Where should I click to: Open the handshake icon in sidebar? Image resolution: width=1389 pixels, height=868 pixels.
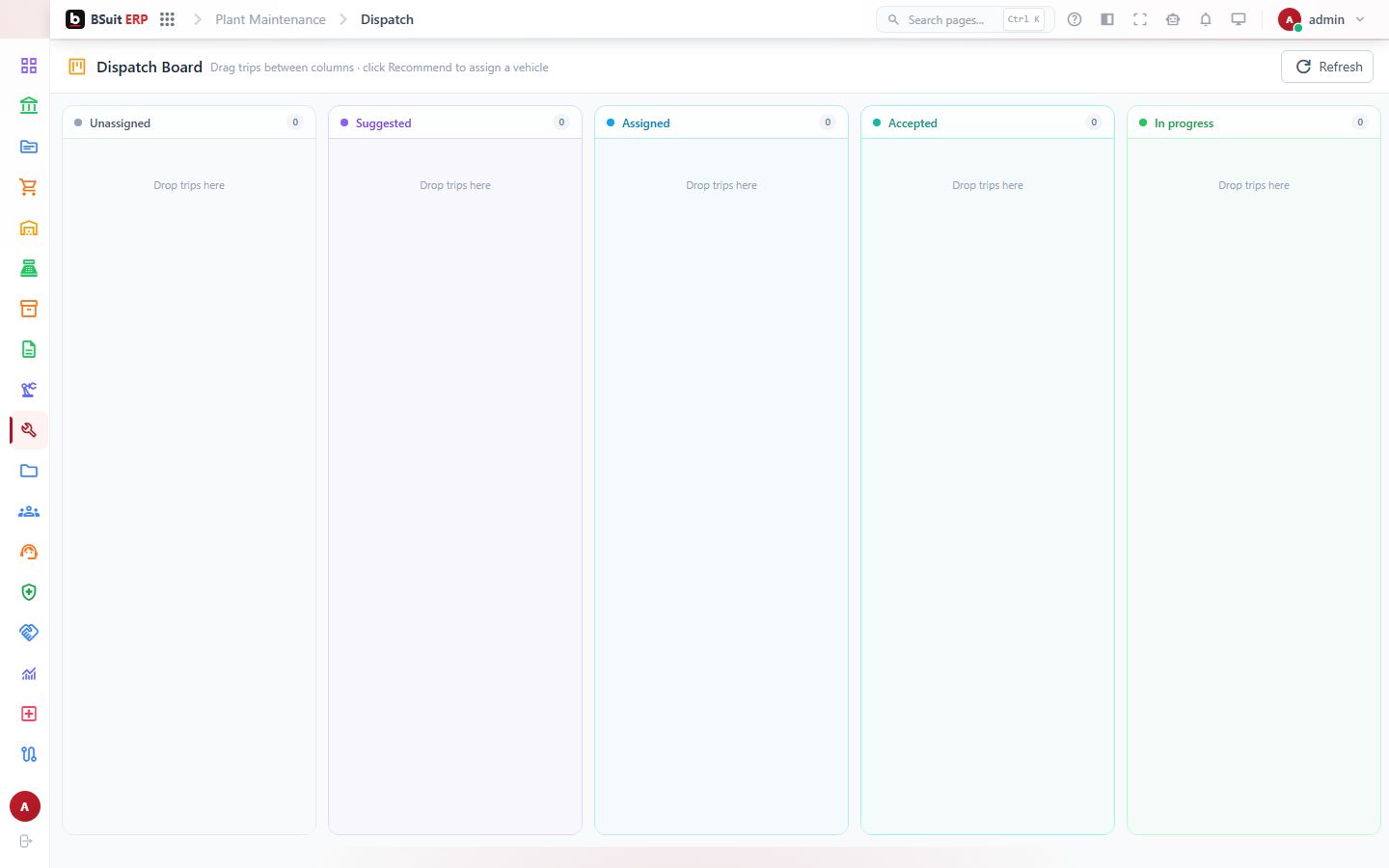coord(29,633)
